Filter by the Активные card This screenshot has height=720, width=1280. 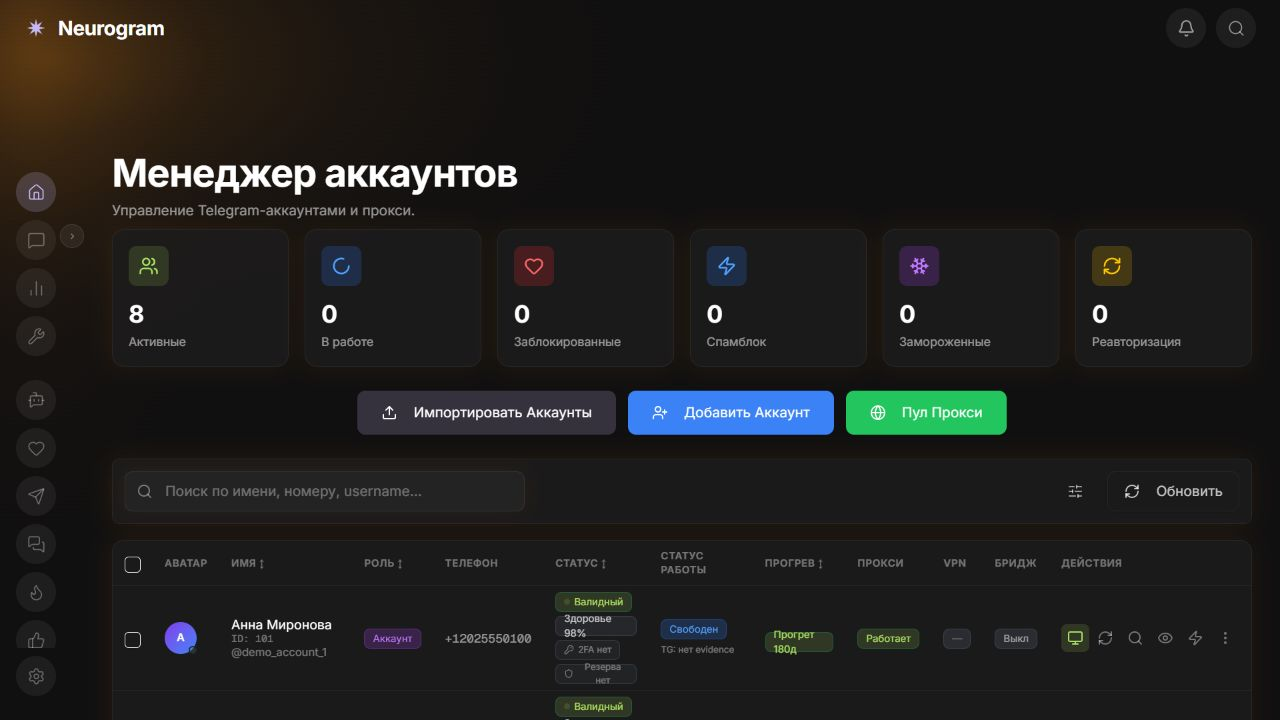200,298
